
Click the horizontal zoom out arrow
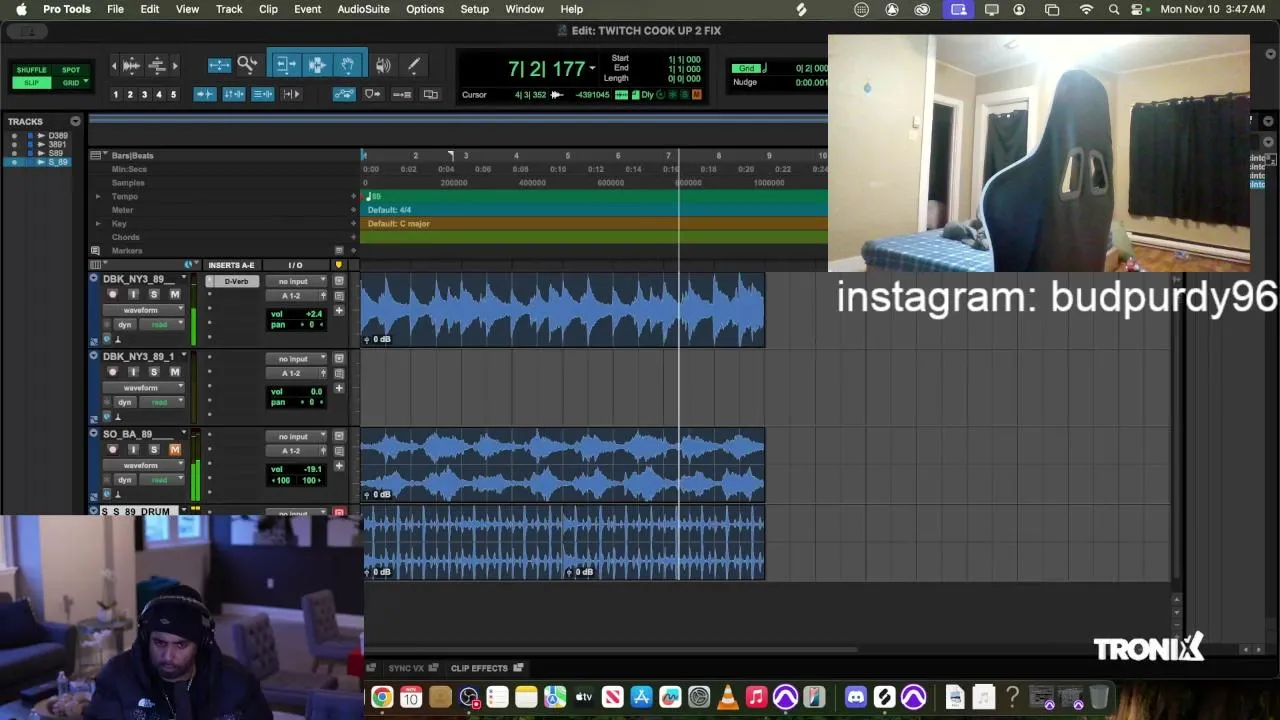(114, 66)
